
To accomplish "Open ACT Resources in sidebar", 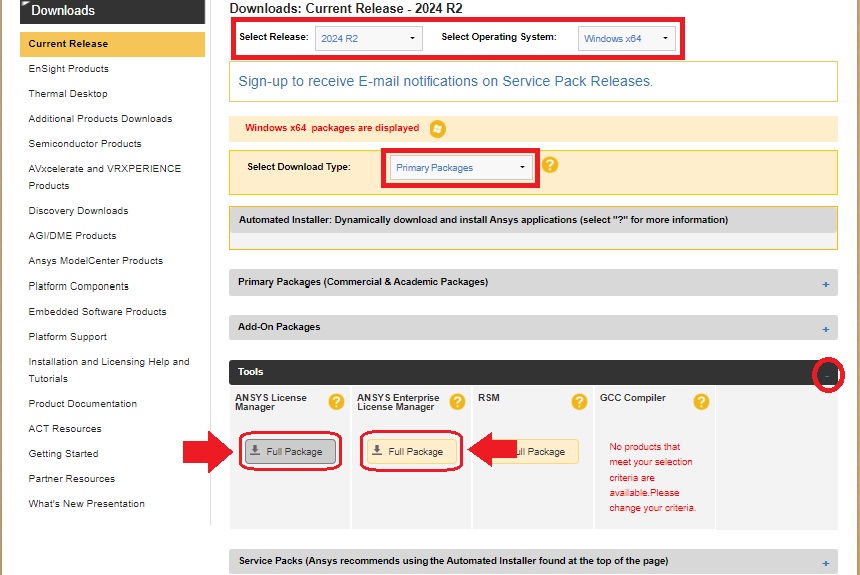I will click(65, 429).
